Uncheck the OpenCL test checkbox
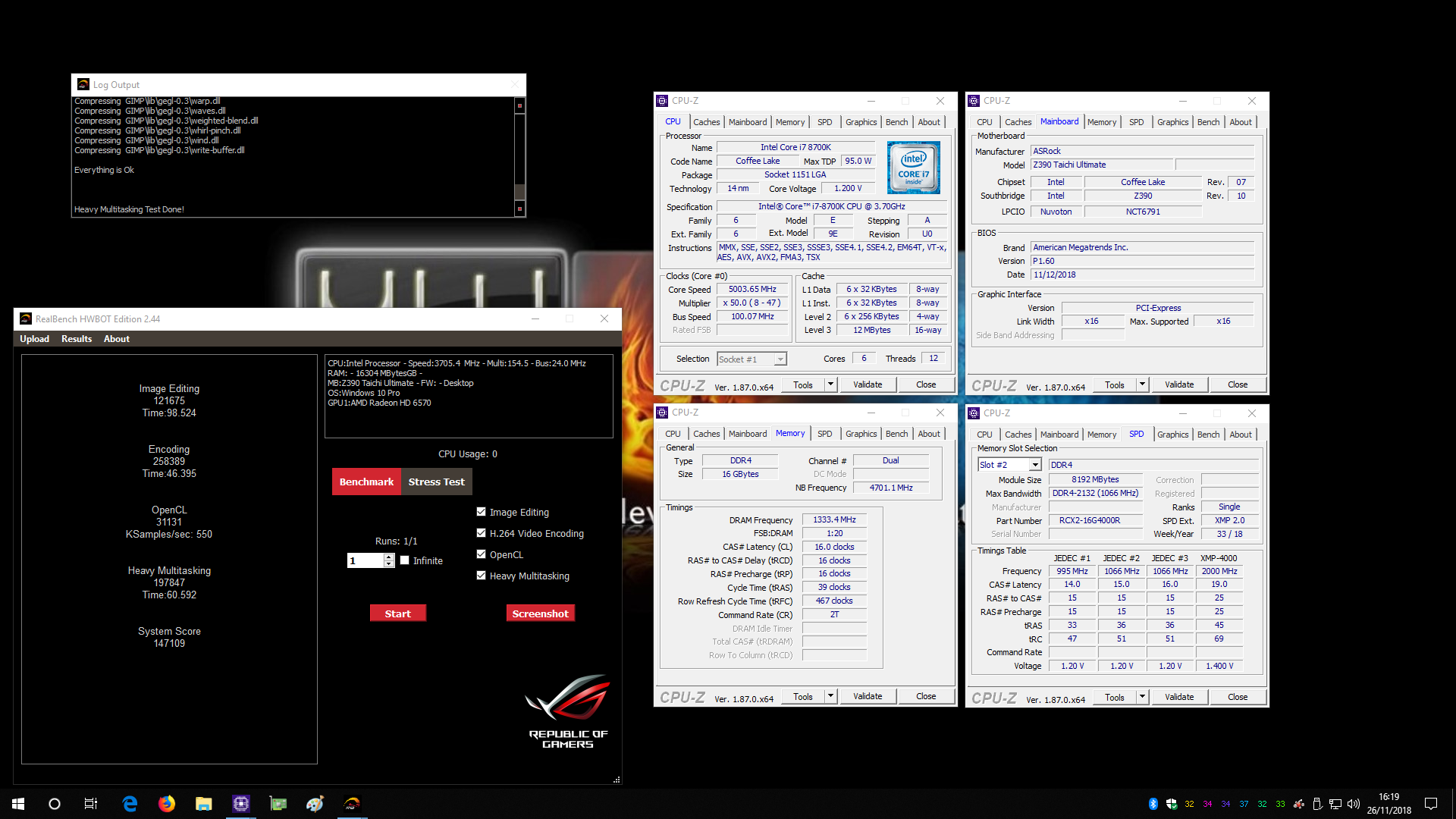1456x819 pixels. coord(481,554)
